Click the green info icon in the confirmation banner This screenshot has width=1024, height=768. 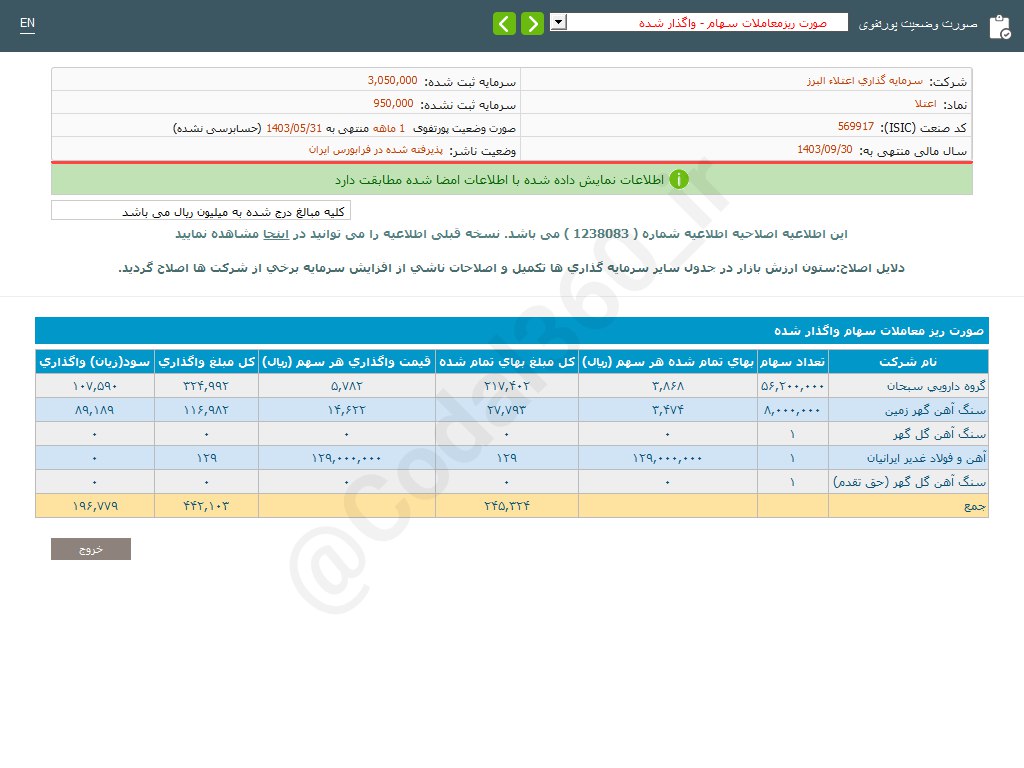[679, 179]
